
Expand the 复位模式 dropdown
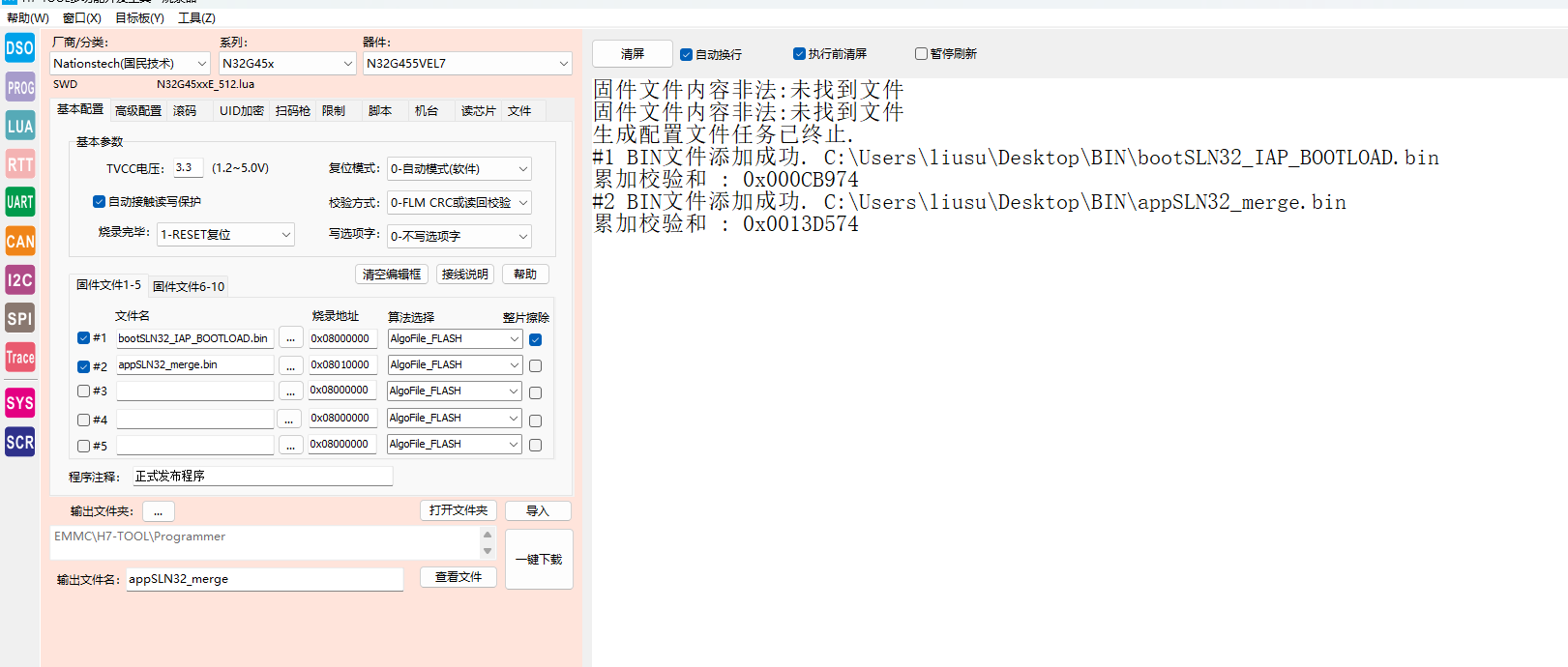[x=459, y=169]
